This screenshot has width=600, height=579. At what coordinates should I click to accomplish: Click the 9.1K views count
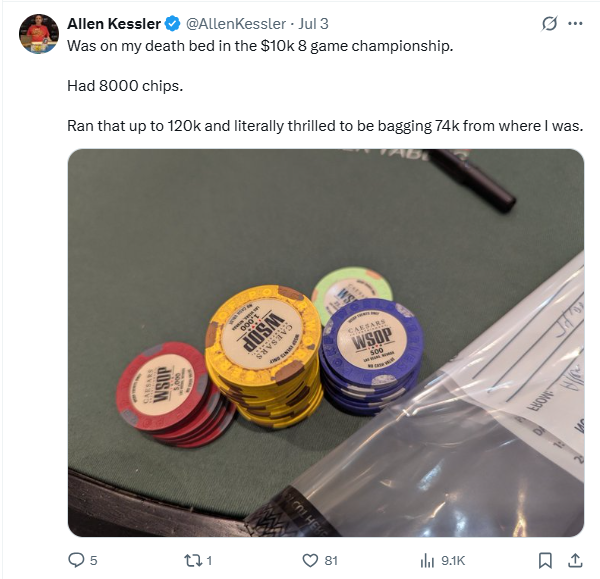pyautogui.click(x=453, y=561)
